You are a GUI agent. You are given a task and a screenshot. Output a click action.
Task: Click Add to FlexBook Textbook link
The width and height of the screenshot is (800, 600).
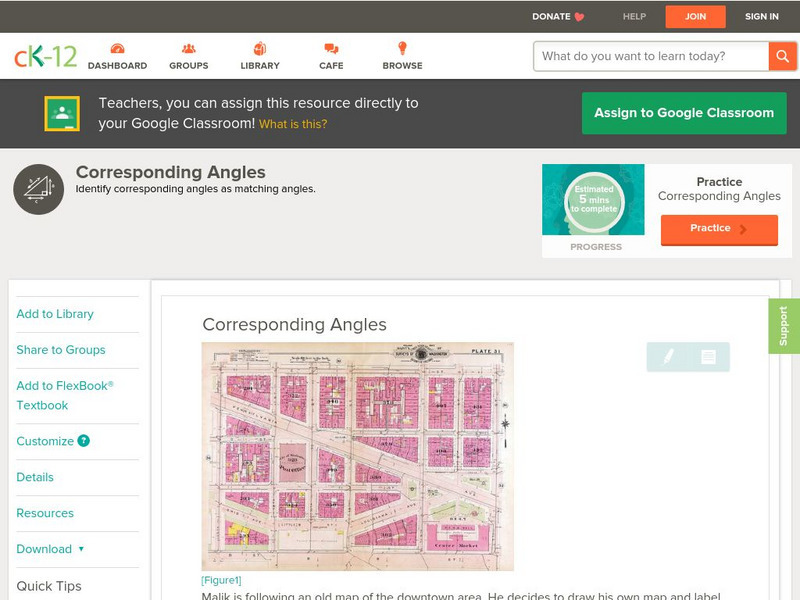[65, 395]
